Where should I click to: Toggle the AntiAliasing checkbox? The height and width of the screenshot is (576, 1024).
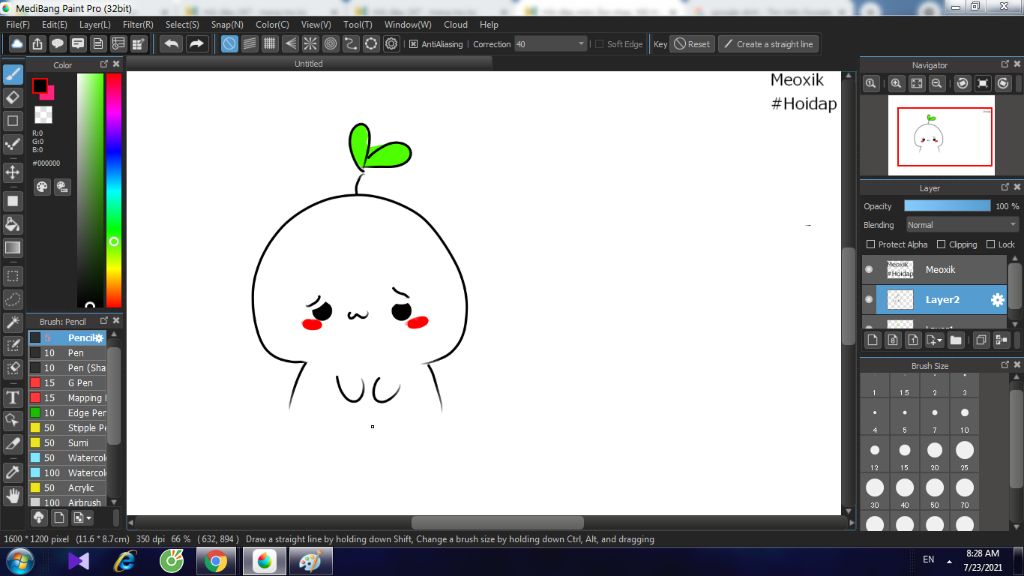[x=413, y=44]
